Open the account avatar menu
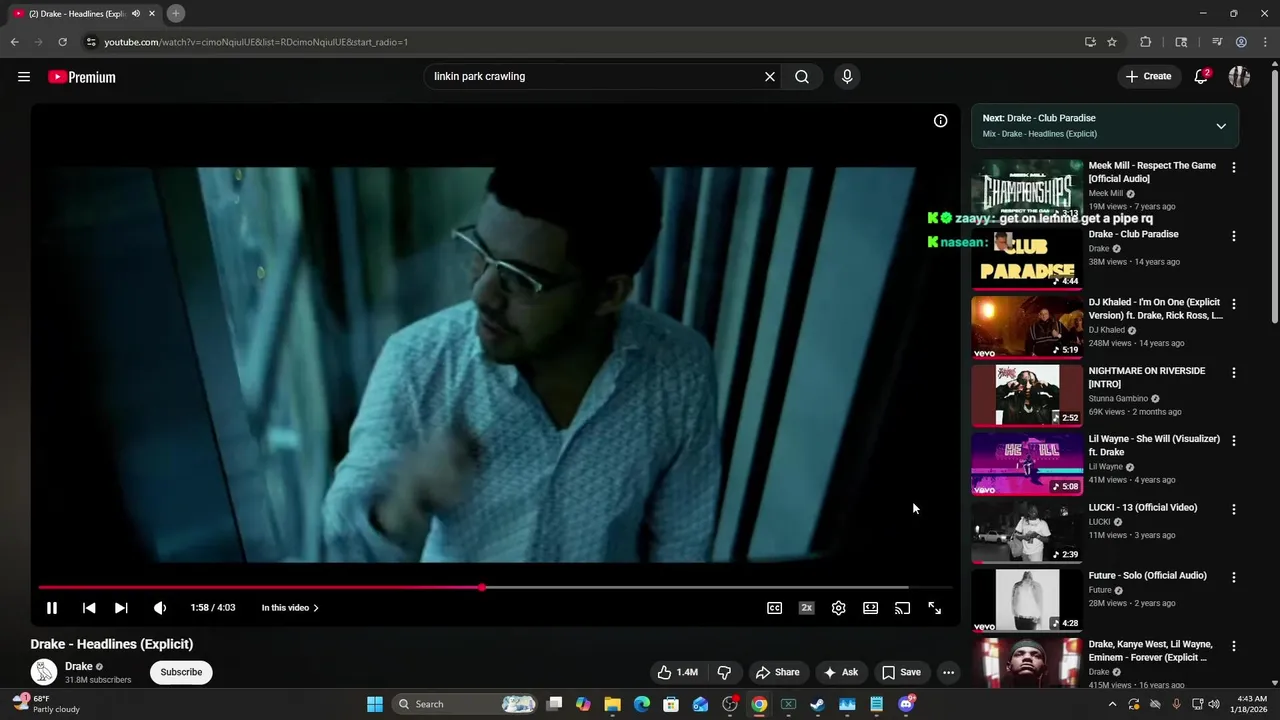This screenshot has height=720, width=1280. [1239, 77]
